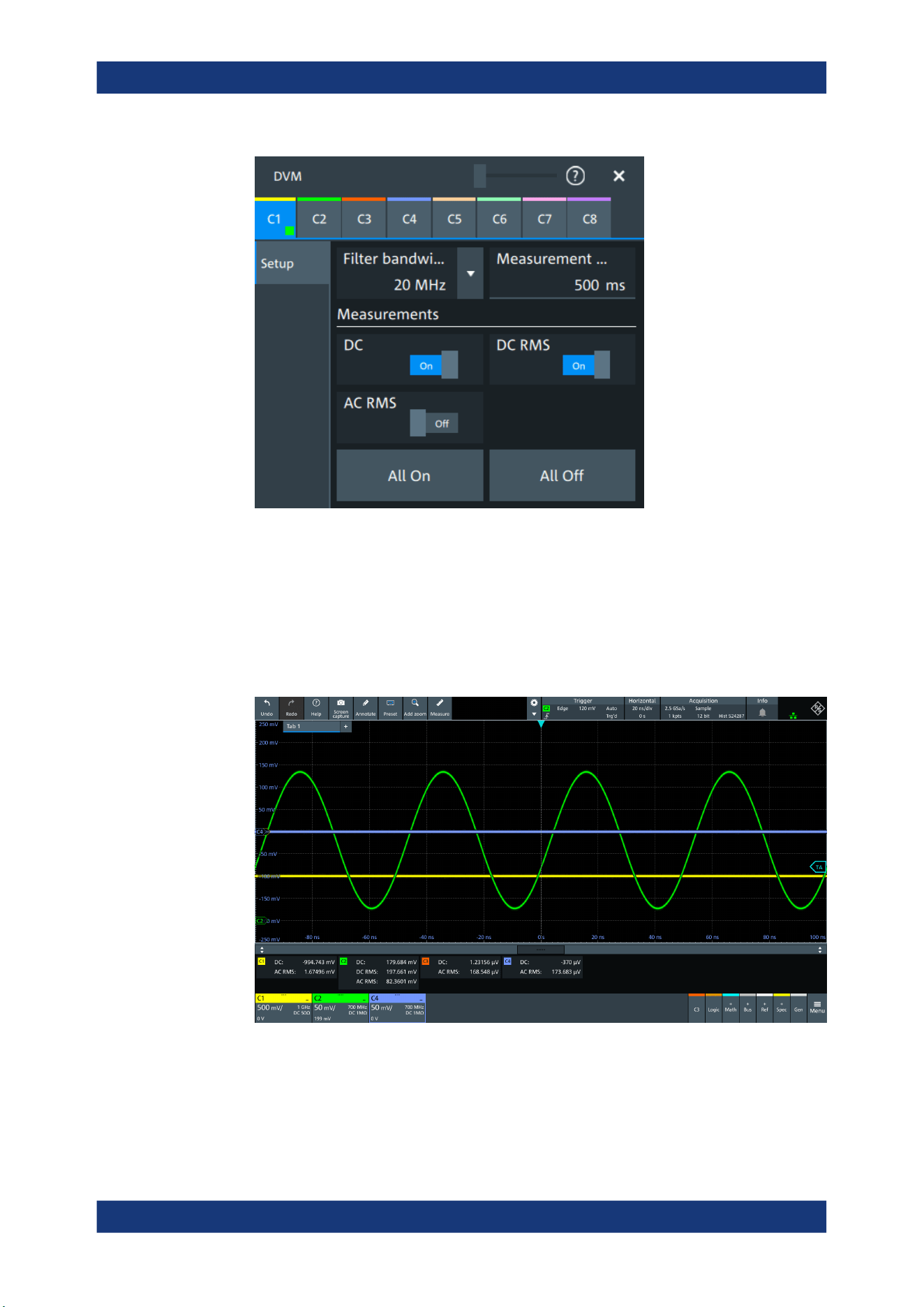This screenshot has height=1307, width=924.
Task: Switch to the C3 tab in DVM dialog
Action: point(364,219)
